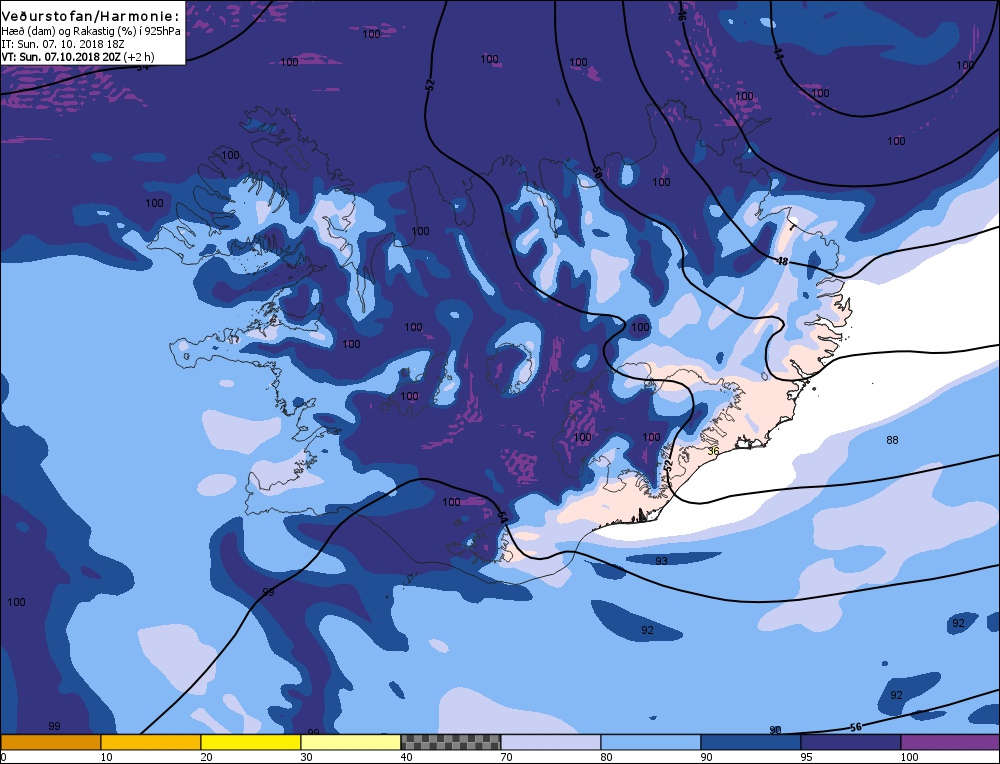
Task: Click the '56' contour line label
Action: 856,727
